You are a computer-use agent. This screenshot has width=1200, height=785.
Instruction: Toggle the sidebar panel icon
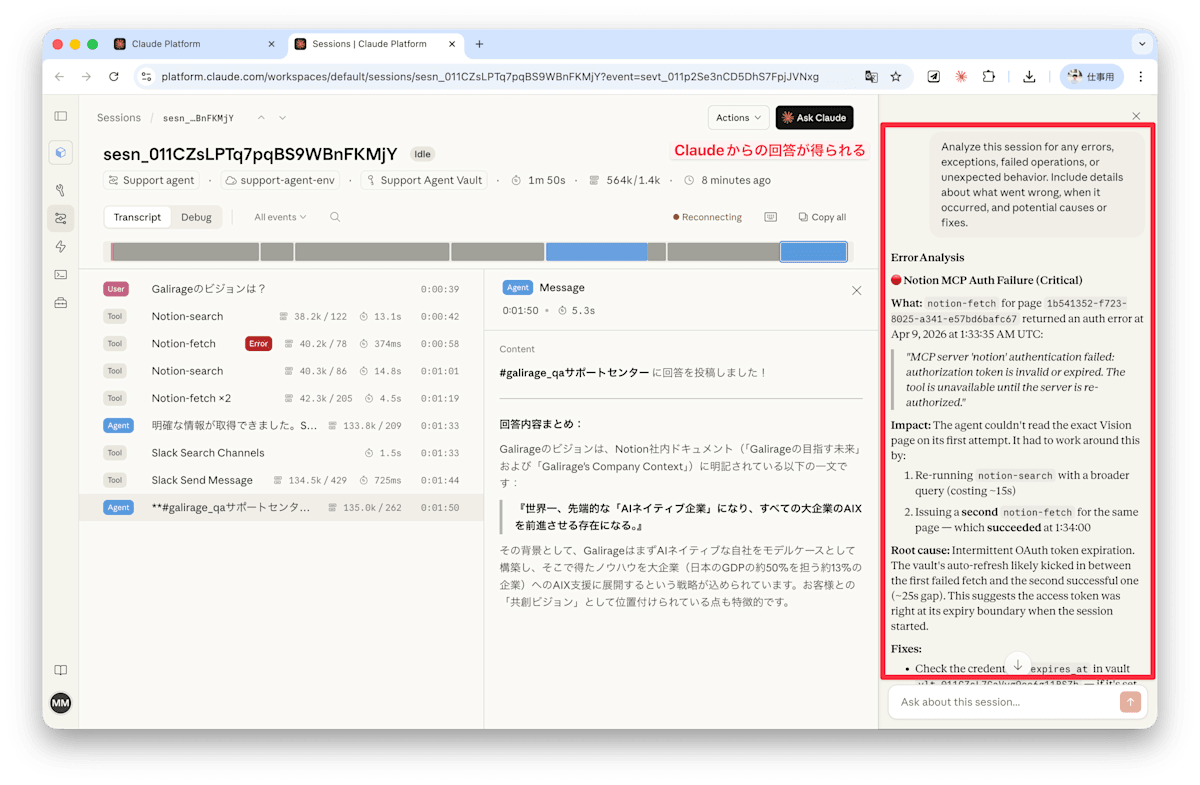(x=61, y=117)
